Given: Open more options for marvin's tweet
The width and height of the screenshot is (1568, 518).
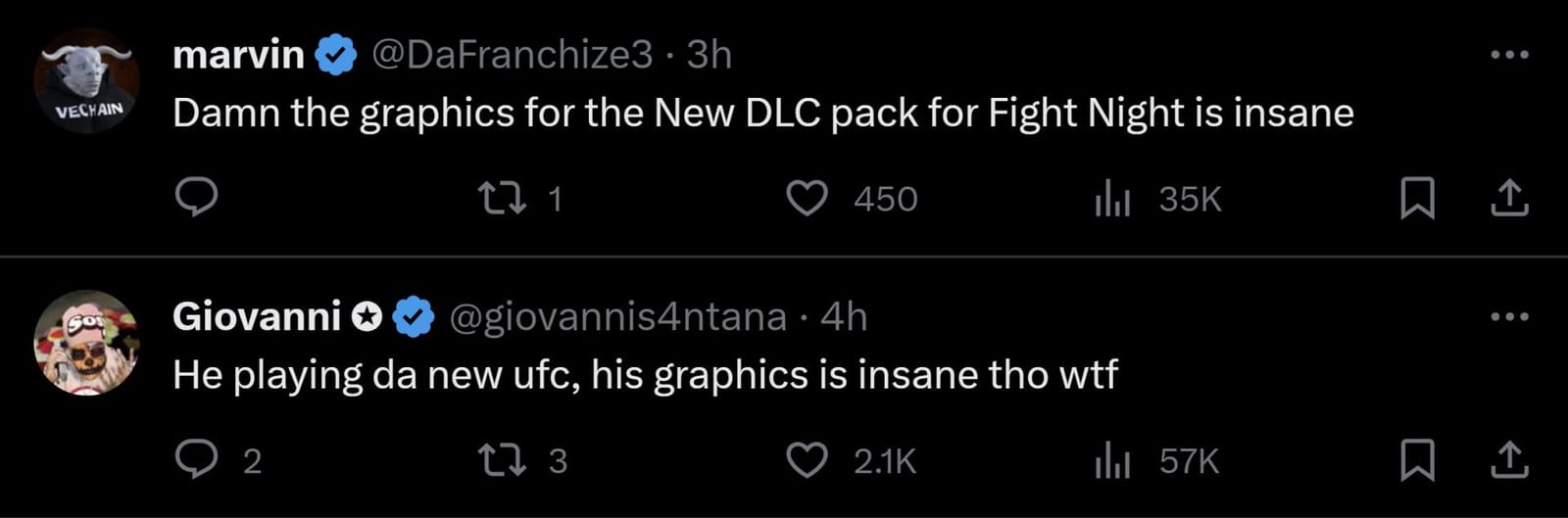Looking at the screenshot, I should pos(1509,55).
